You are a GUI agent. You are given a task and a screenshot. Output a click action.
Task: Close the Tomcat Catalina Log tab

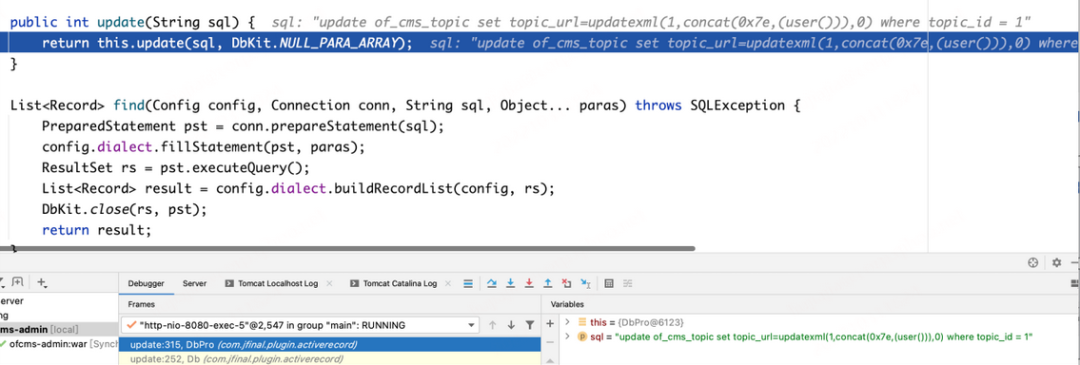449,284
